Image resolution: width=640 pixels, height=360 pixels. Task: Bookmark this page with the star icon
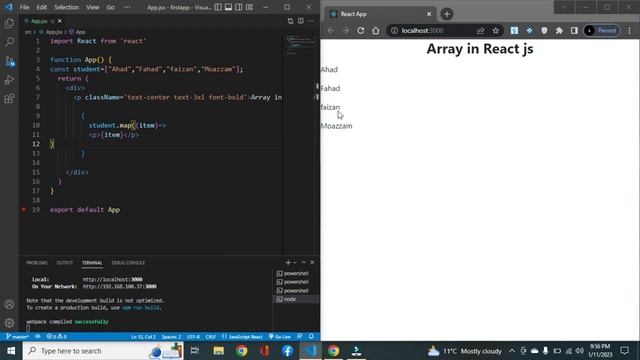tap(496, 31)
